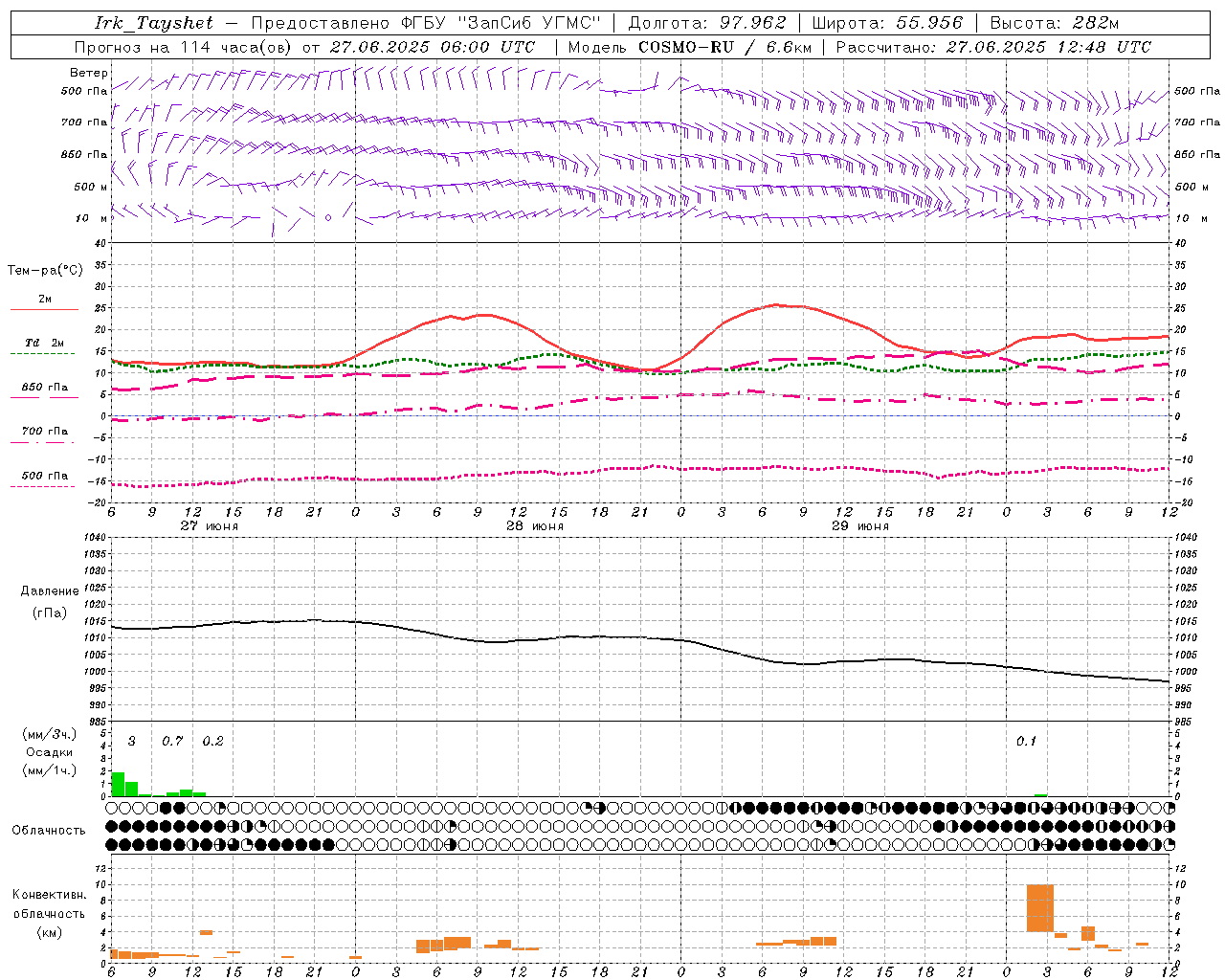Screen dimensions: 1225x980
Task: Select the Высота: 282м text
Action: [1055, 23]
